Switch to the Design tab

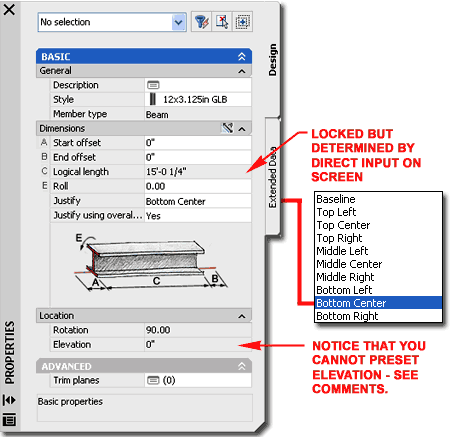pyautogui.click(x=273, y=60)
